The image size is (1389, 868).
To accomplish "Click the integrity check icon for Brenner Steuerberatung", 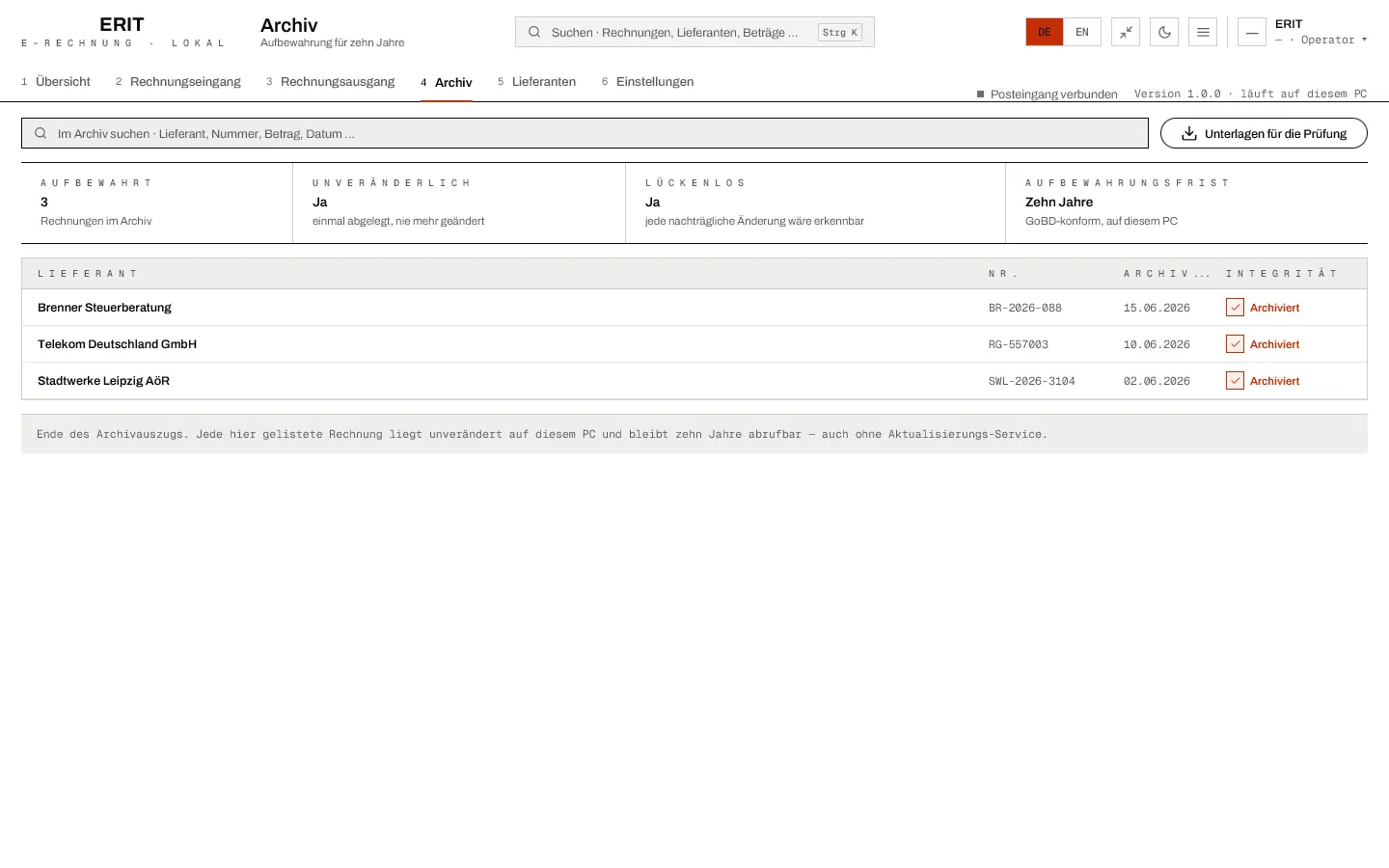I will pyautogui.click(x=1235, y=308).
